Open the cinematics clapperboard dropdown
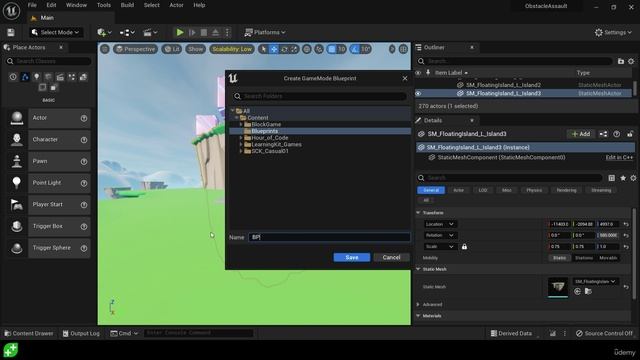The height and width of the screenshot is (360, 640). click(x=150, y=32)
